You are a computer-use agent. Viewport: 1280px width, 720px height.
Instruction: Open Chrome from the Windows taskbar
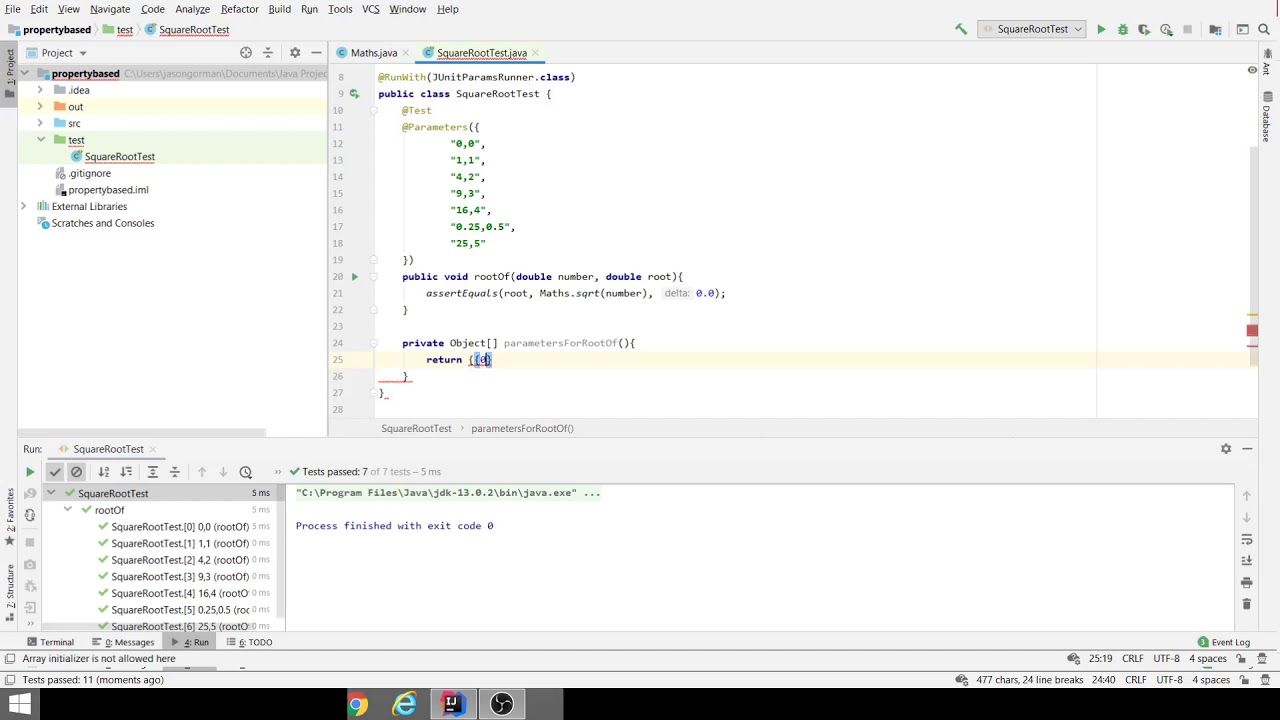click(357, 705)
